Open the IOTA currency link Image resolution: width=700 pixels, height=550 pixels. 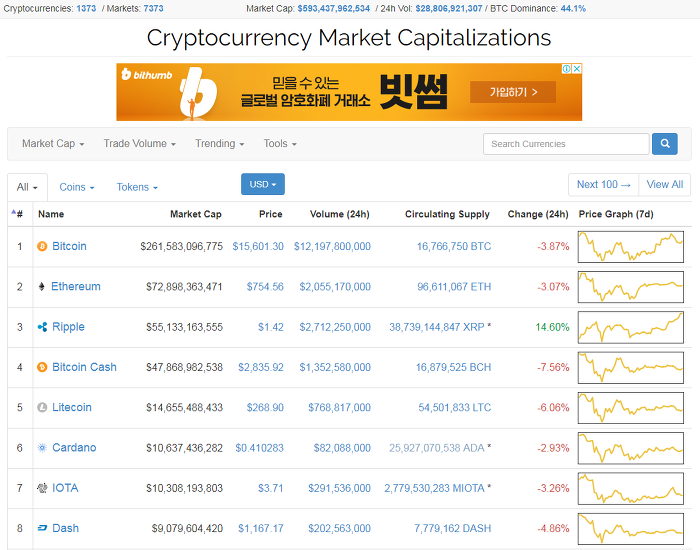point(65,488)
